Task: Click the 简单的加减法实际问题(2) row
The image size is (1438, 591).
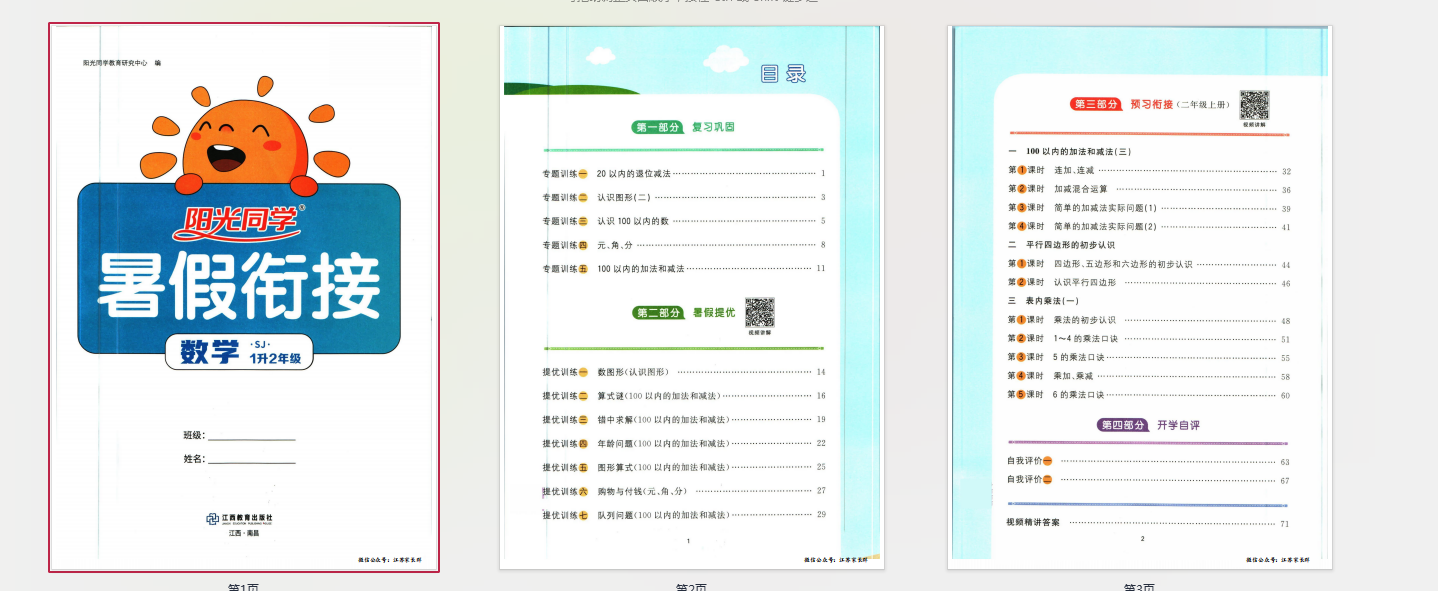Action: pyautogui.click(x=1149, y=226)
